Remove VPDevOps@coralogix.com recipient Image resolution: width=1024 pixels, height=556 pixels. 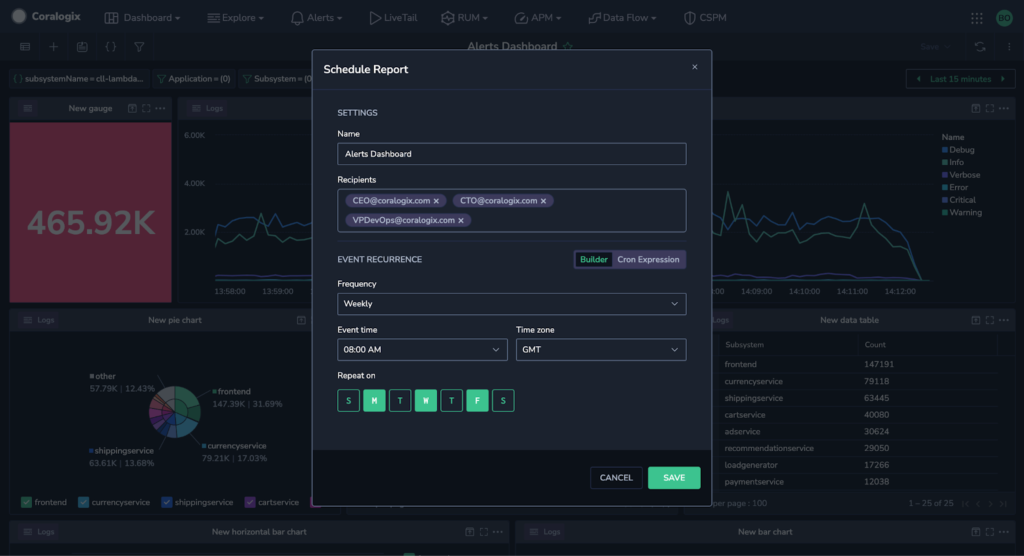tap(461, 221)
